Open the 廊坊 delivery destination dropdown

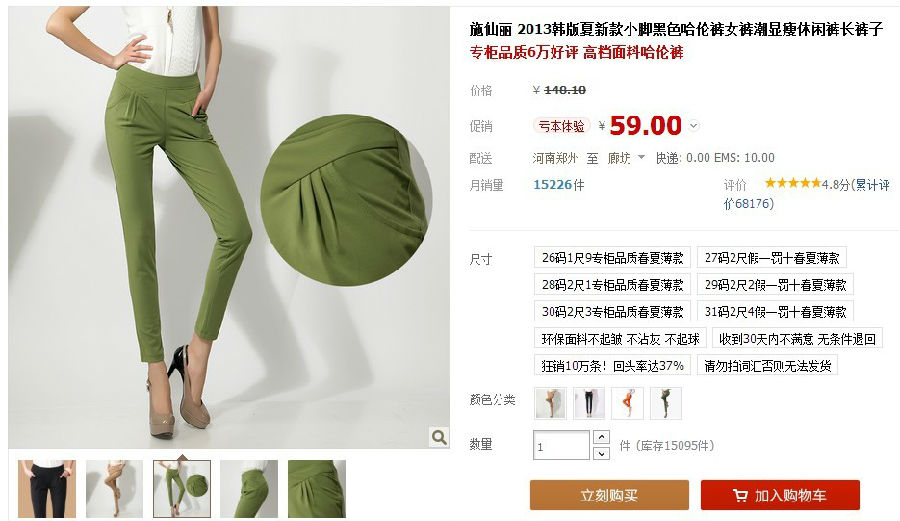pyautogui.click(x=626, y=158)
